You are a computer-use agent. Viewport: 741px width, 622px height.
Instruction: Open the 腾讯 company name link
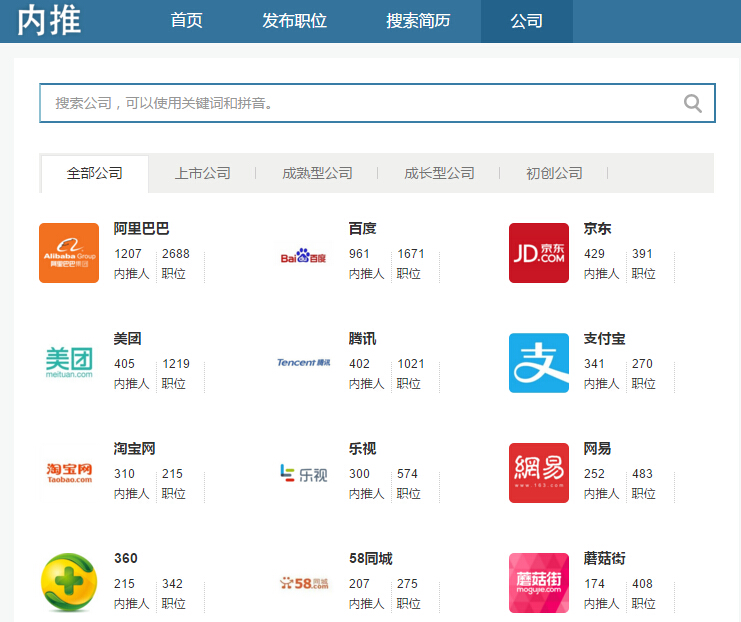click(x=362, y=339)
